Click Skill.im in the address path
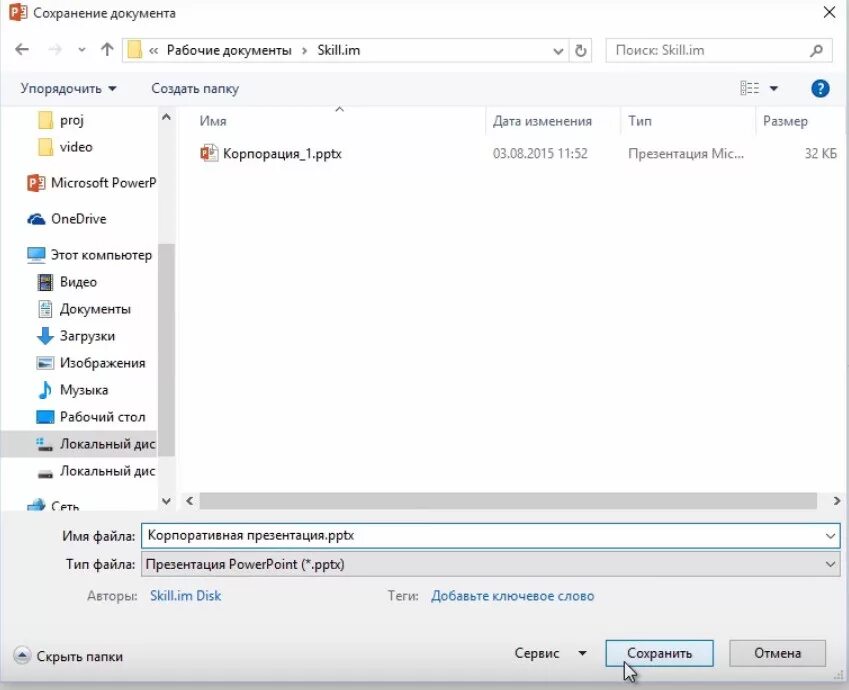Screen dimensions: 849x690 coord(338,50)
